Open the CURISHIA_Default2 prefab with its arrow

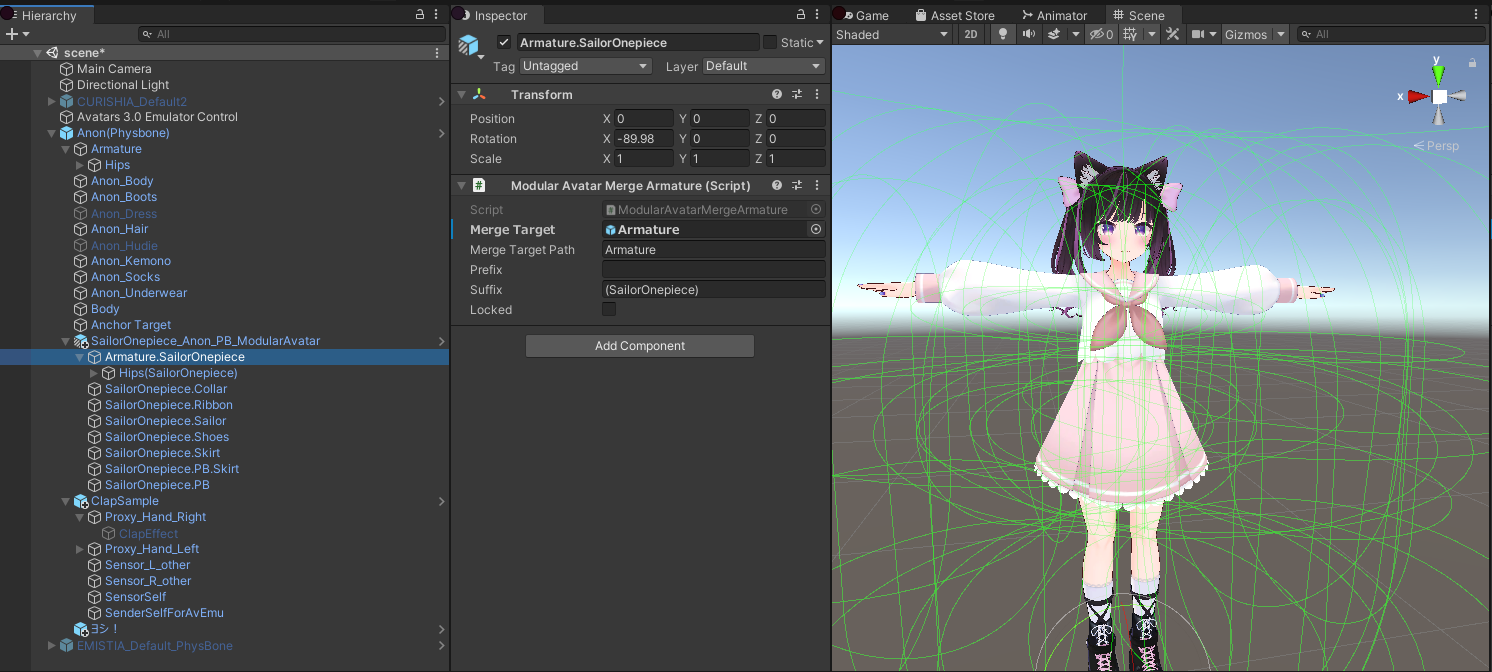tap(442, 101)
